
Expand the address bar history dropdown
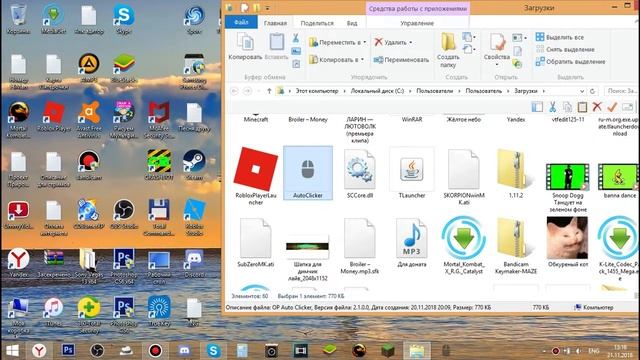click(582, 91)
